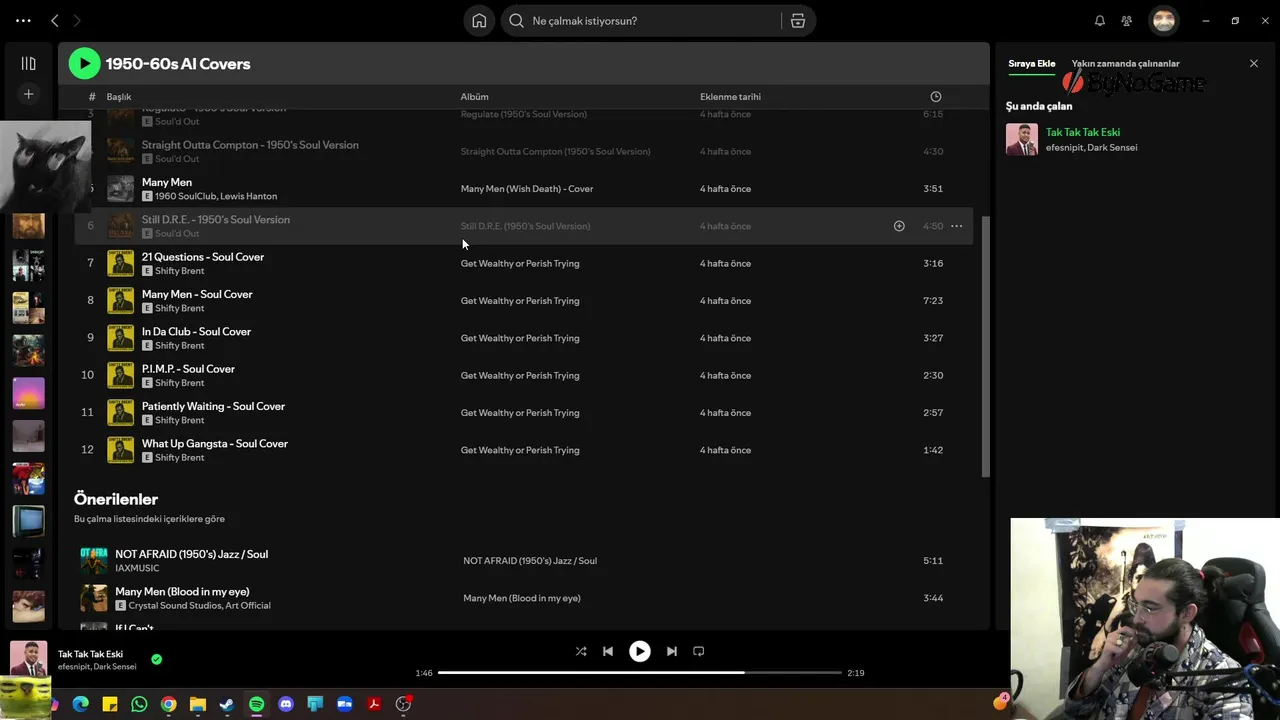1280x720 pixels.
Task: Create playlist with the plus icon
Action: [x=28, y=94]
